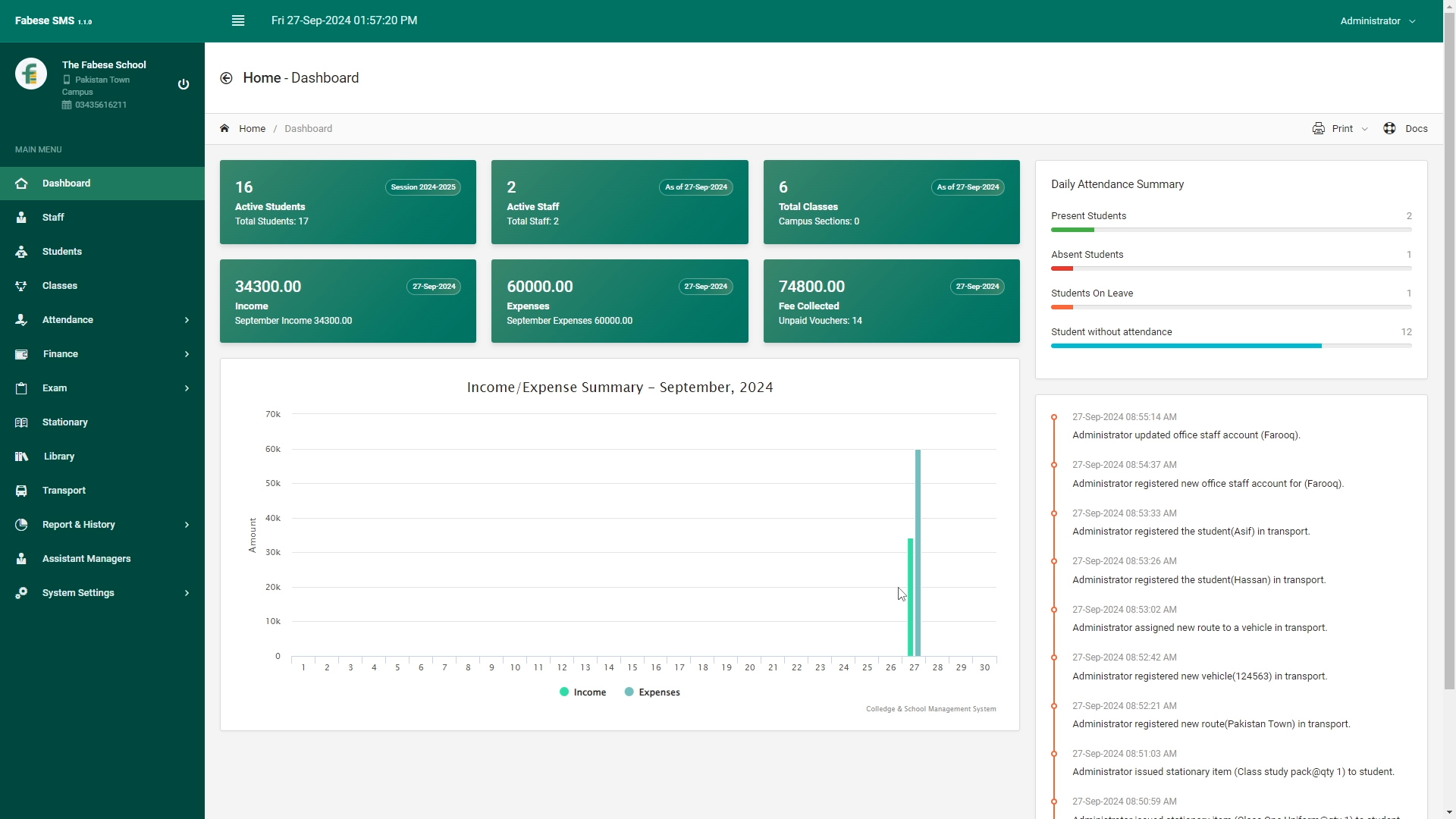Expand the Report & History chevron
Image resolution: width=1456 pixels, height=819 pixels.
(x=187, y=525)
